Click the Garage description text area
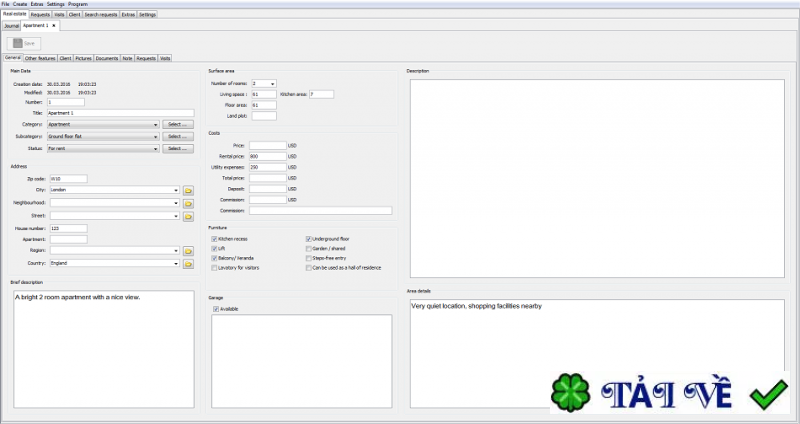This screenshot has height=424, width=800. 302,361
